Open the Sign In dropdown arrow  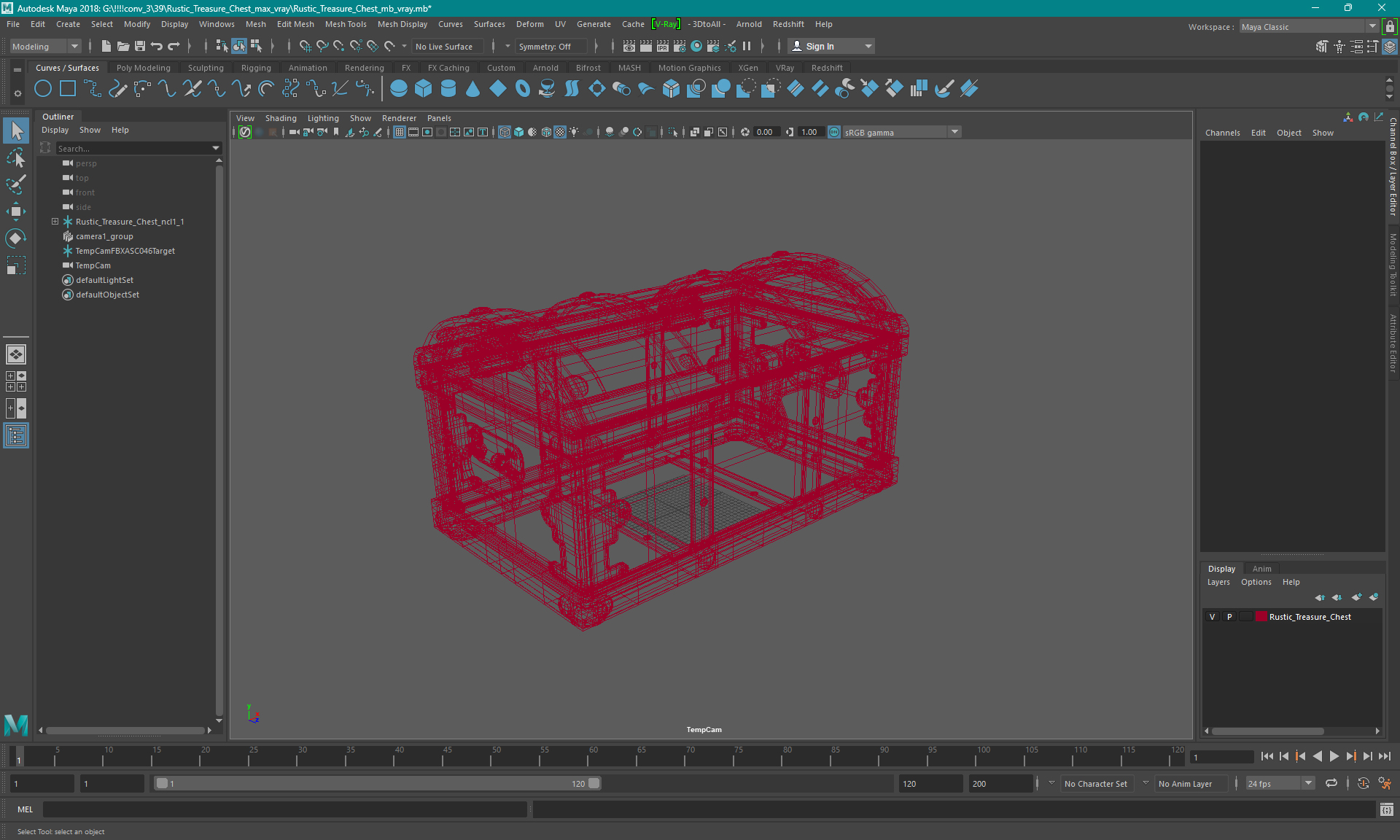coord(868,46)
